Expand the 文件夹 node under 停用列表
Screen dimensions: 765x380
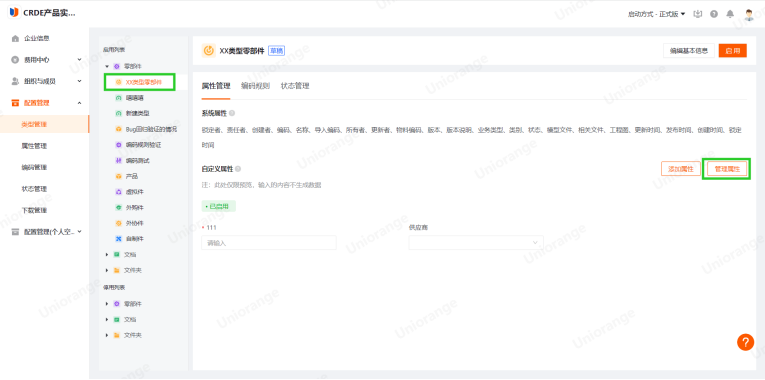(107, 335)
